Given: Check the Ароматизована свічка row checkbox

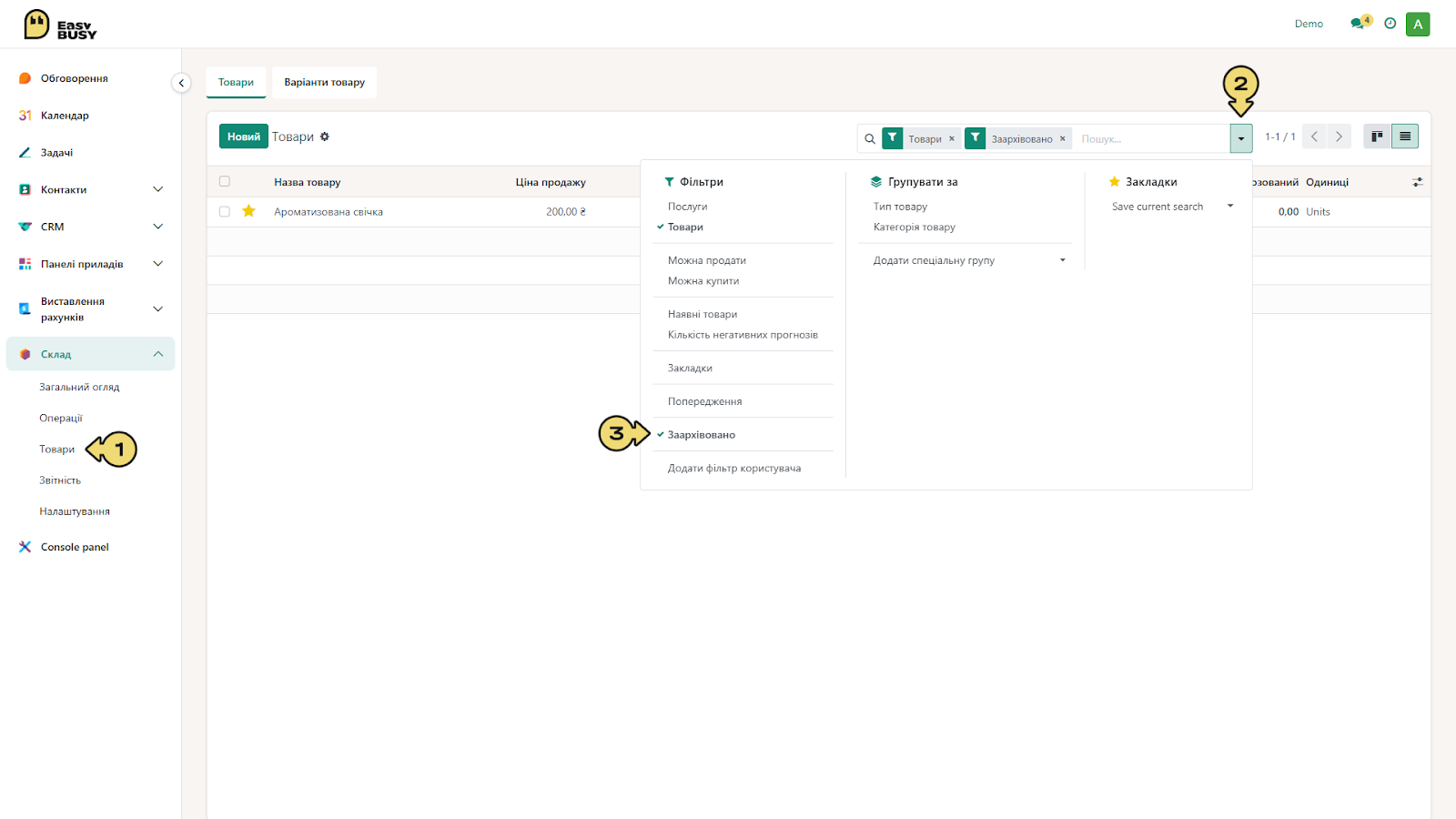Looking at the screenshot, I should pos(225,211).
